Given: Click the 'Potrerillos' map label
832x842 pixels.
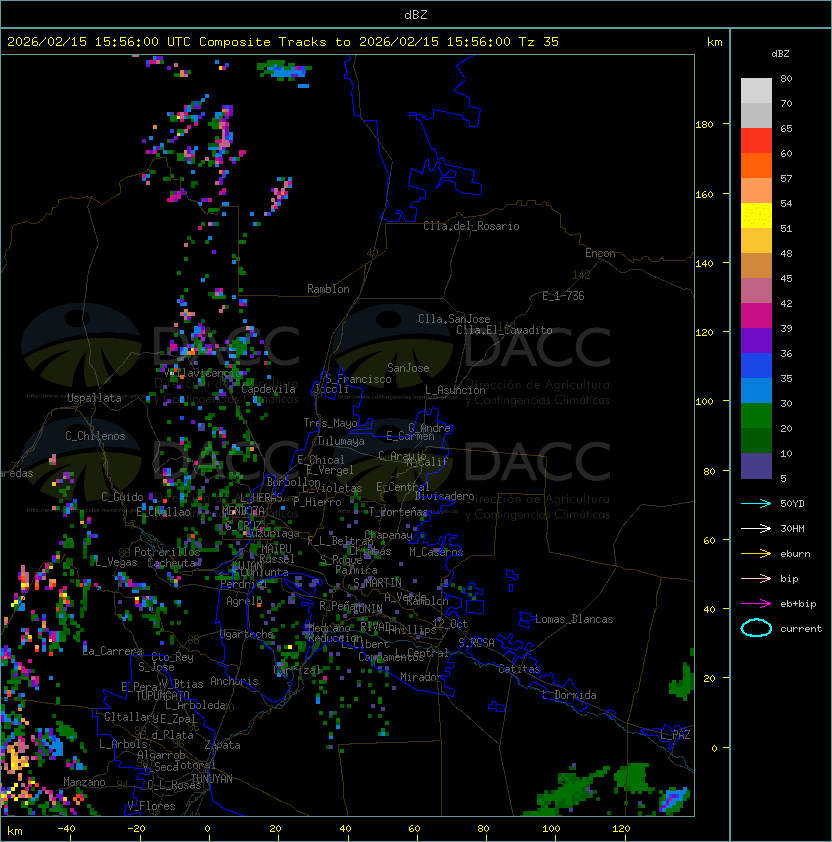Looking at the screenshot, I should click(x=167, y=552).
